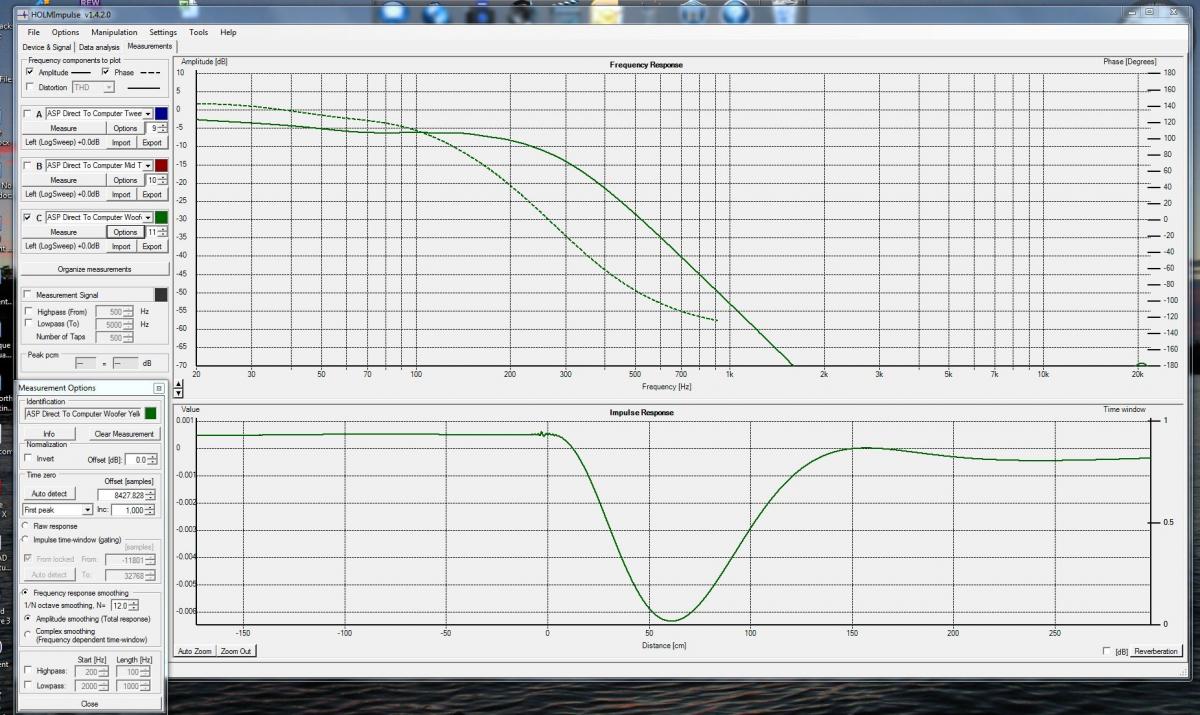The height and width of the screenshot is (715, 1200).
Task: Open slot C measurement name dropdown
Action: click(148, 218)
